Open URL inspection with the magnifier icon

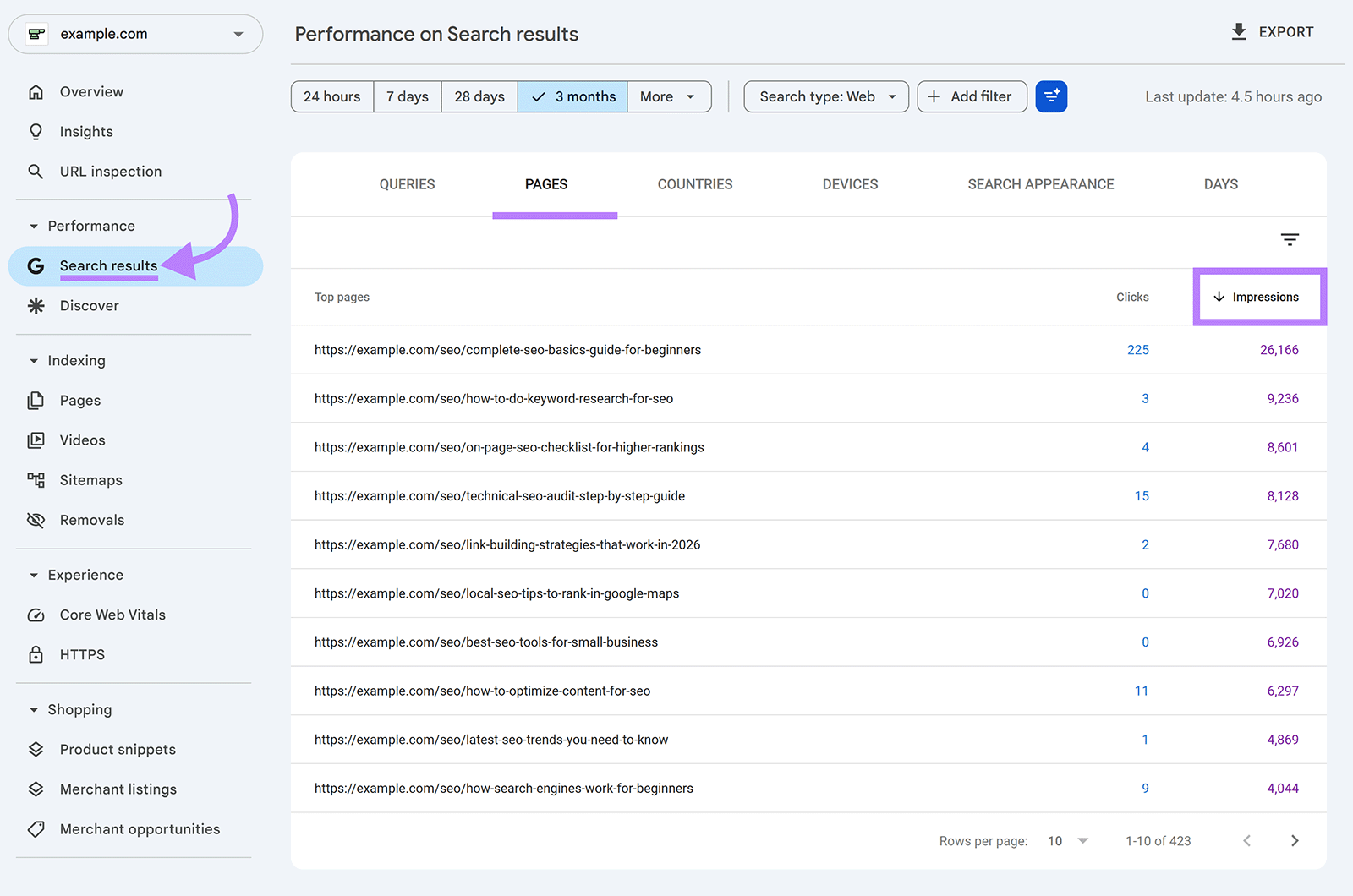36,171
